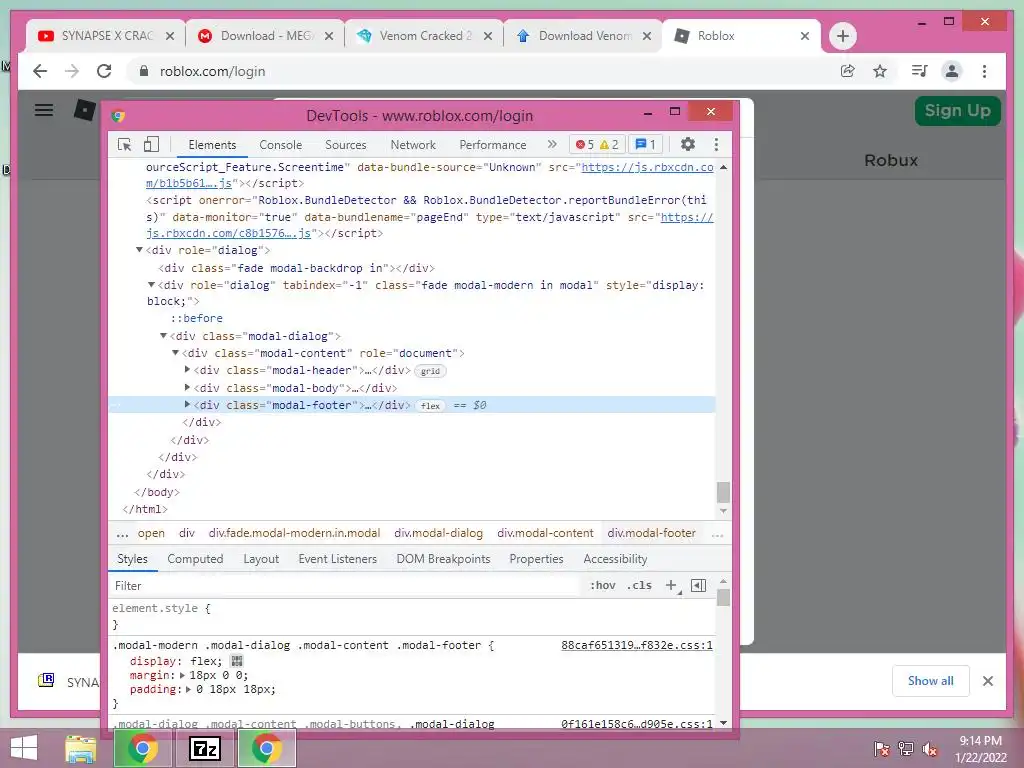
Task: Open the DevTools three-dot customize menu
Action: (716, 144)
